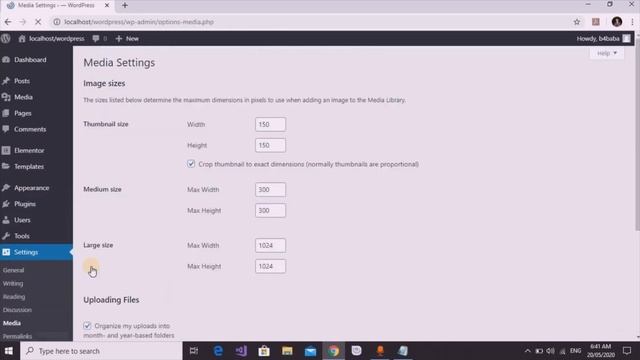Stop loading the page
The image size is (640, 360).
[x=38, y=22]
